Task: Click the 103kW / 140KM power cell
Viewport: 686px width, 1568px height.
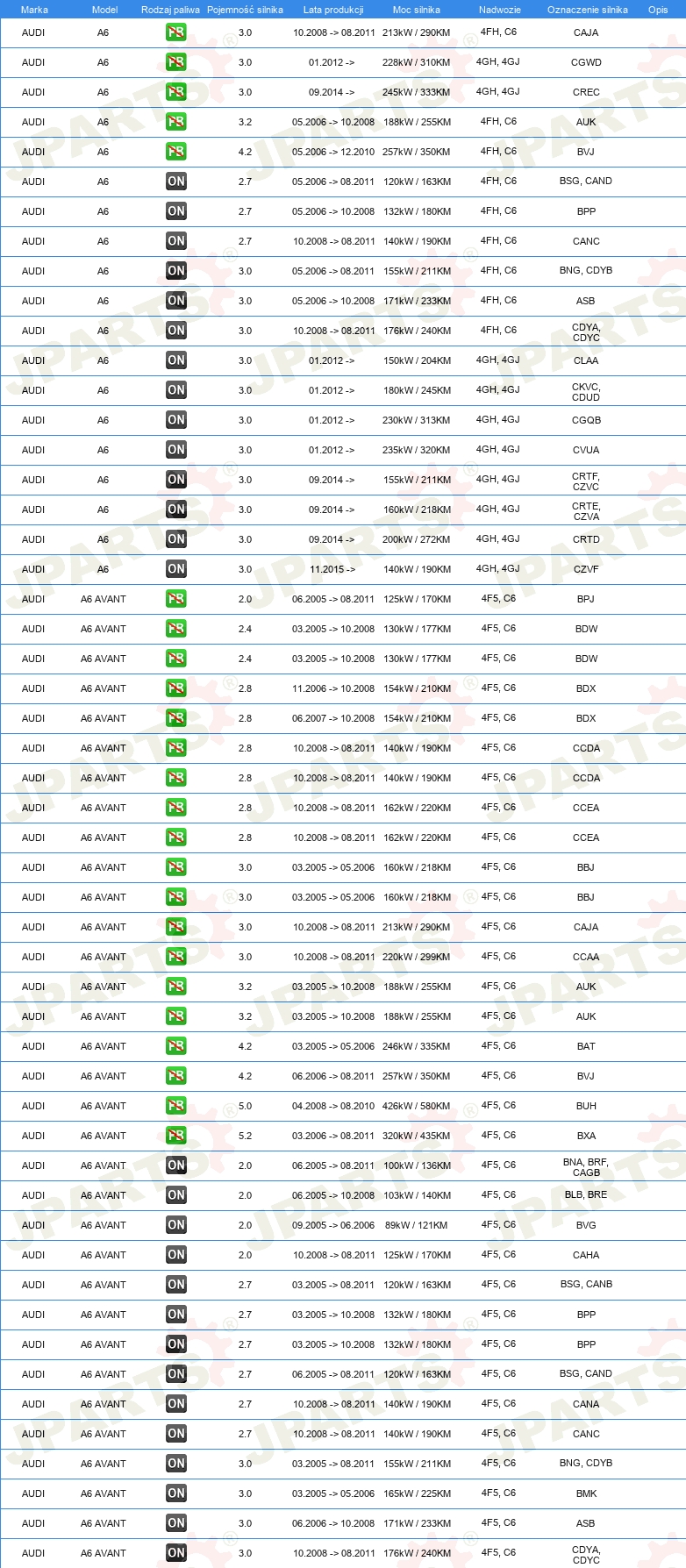Action: point(417,1195)
